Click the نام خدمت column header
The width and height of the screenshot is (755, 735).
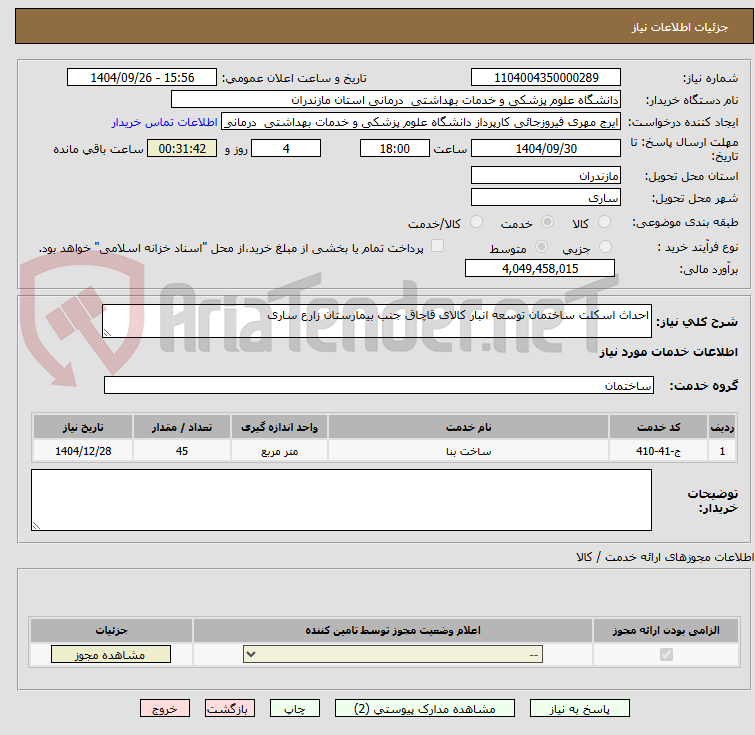(x=468, y=427)
